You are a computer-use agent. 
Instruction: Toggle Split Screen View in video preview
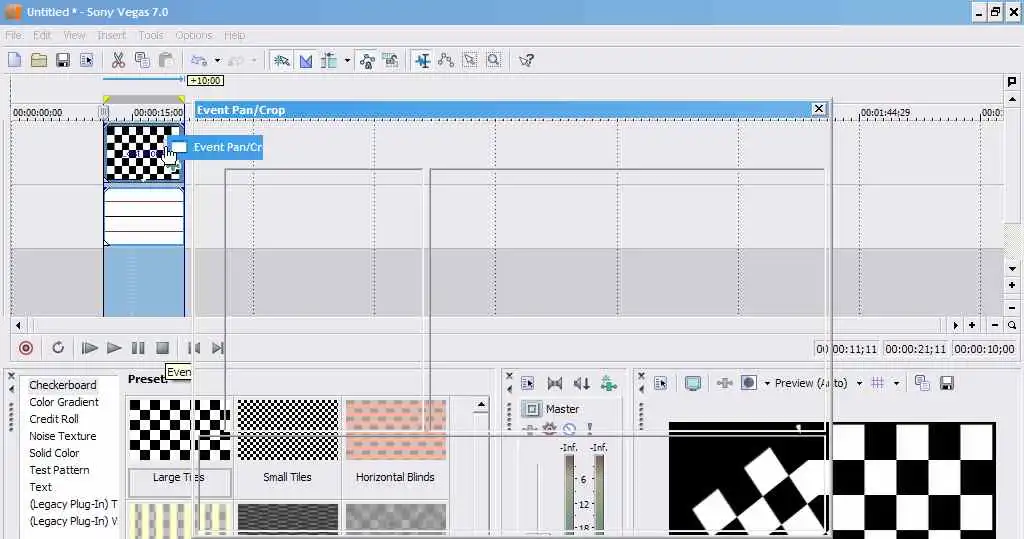pyautogui.click(x=748, y=384)
